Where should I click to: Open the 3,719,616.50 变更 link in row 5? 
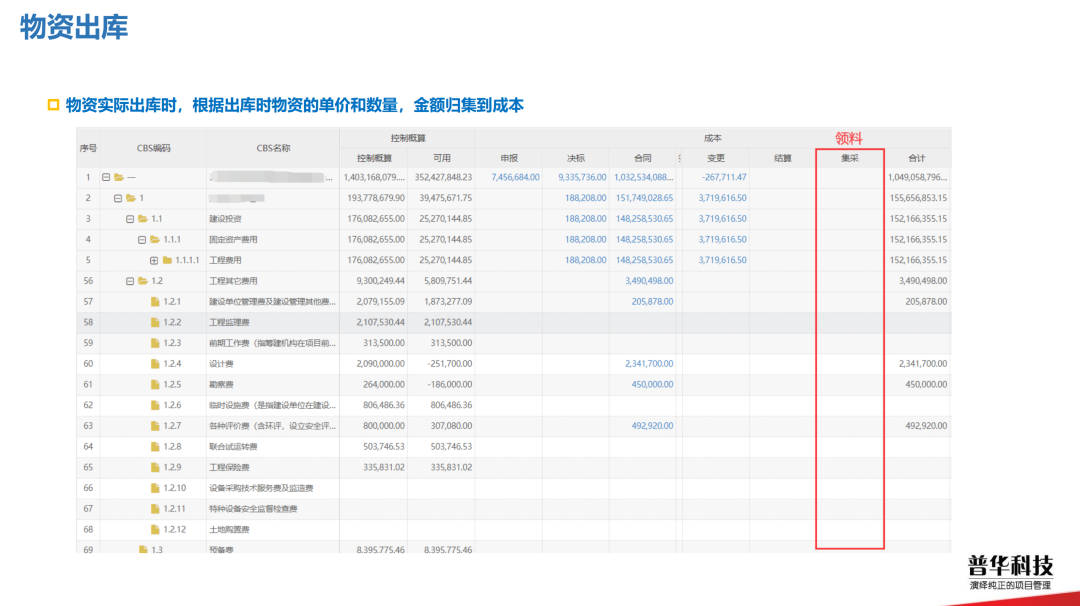pyautogui.click(x=723, y=260)
